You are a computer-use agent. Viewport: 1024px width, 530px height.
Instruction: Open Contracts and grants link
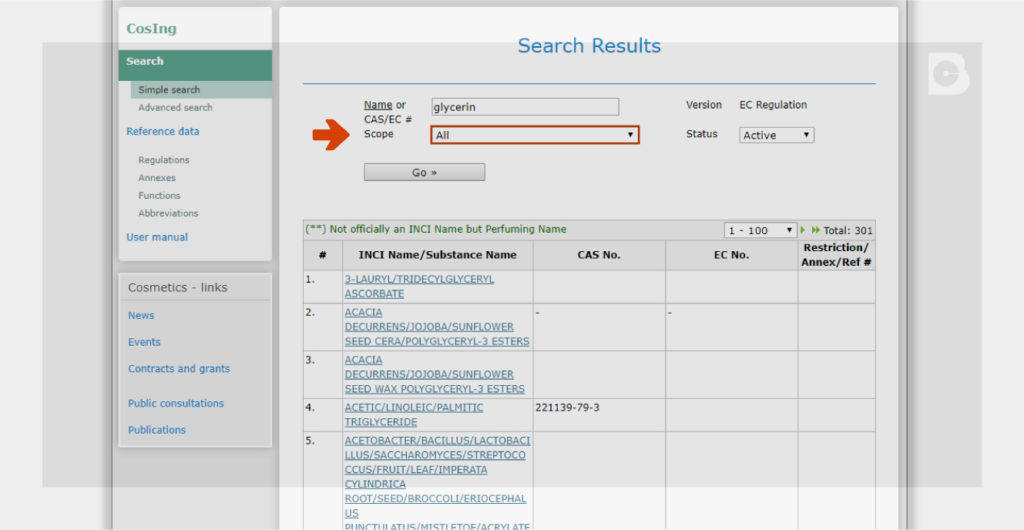tap(179, 369)
